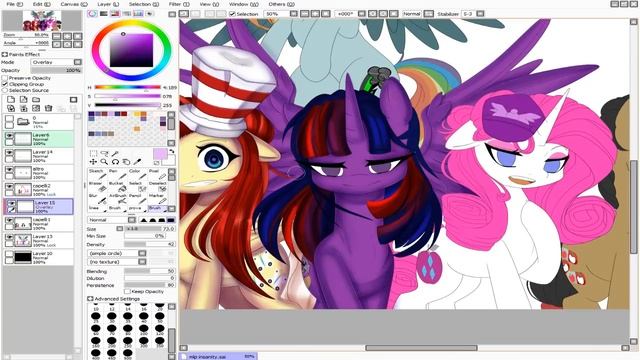The image size is (640, 360).
Task: Open the Selection menu
Action: [144, 4]
